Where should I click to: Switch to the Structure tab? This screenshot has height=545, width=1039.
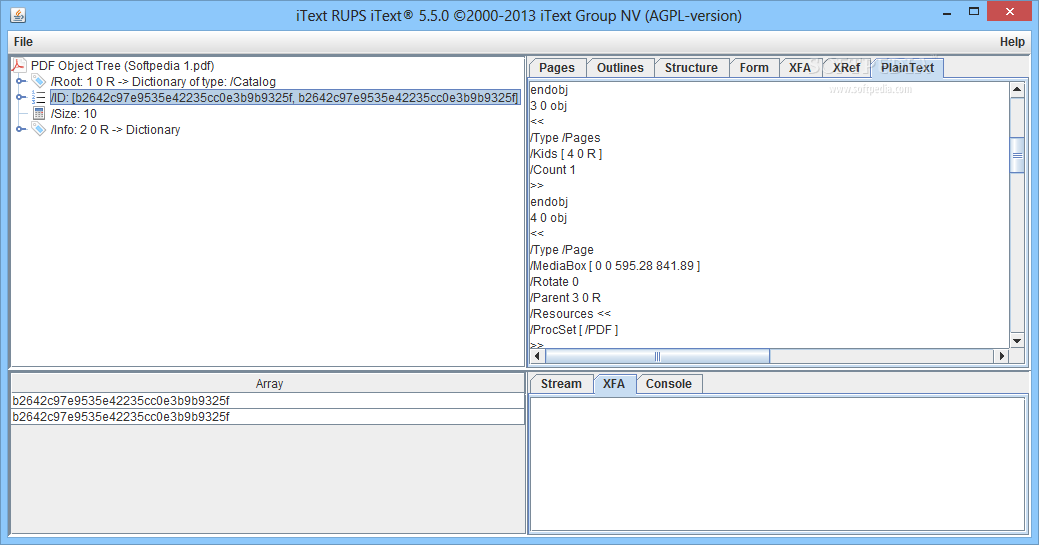click(691, 68)
